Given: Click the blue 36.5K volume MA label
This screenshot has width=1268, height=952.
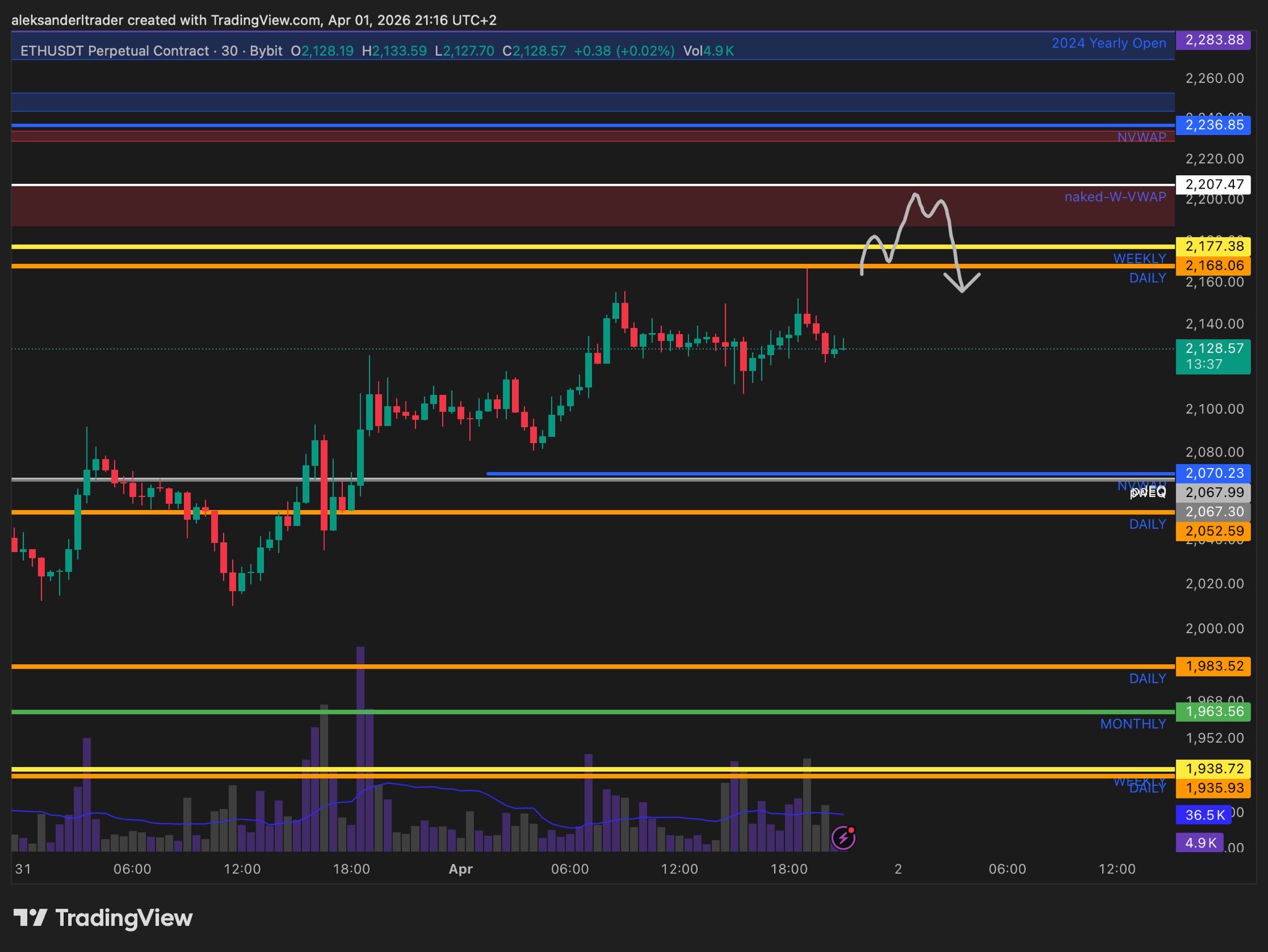Looking at the screenshot, I should (x=1204, y=815).
